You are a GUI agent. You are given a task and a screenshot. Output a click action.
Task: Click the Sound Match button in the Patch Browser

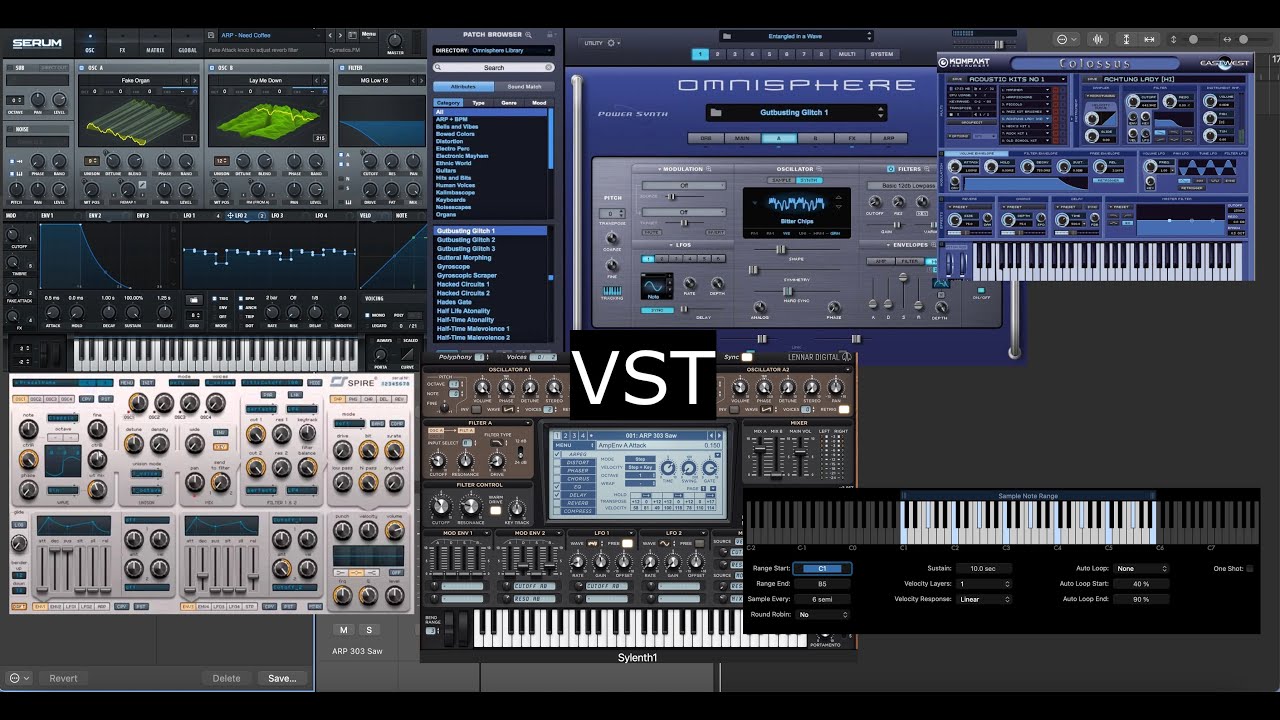(x=525, y=87)
